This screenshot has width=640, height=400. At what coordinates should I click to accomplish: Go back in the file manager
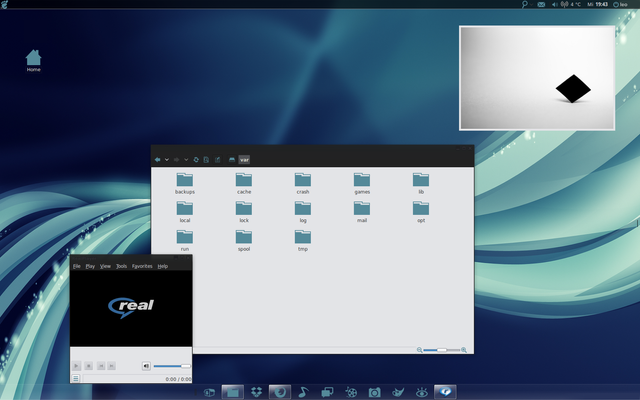(158, 160)
